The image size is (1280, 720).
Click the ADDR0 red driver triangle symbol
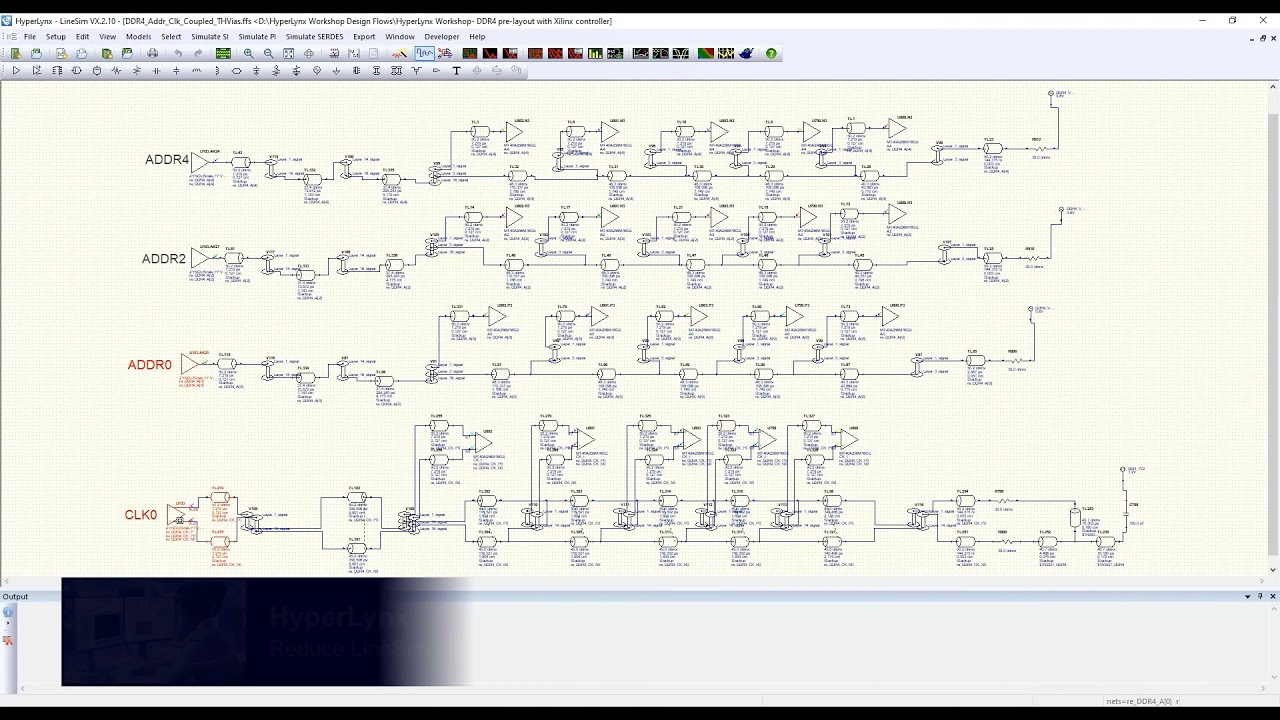point(189,365)
